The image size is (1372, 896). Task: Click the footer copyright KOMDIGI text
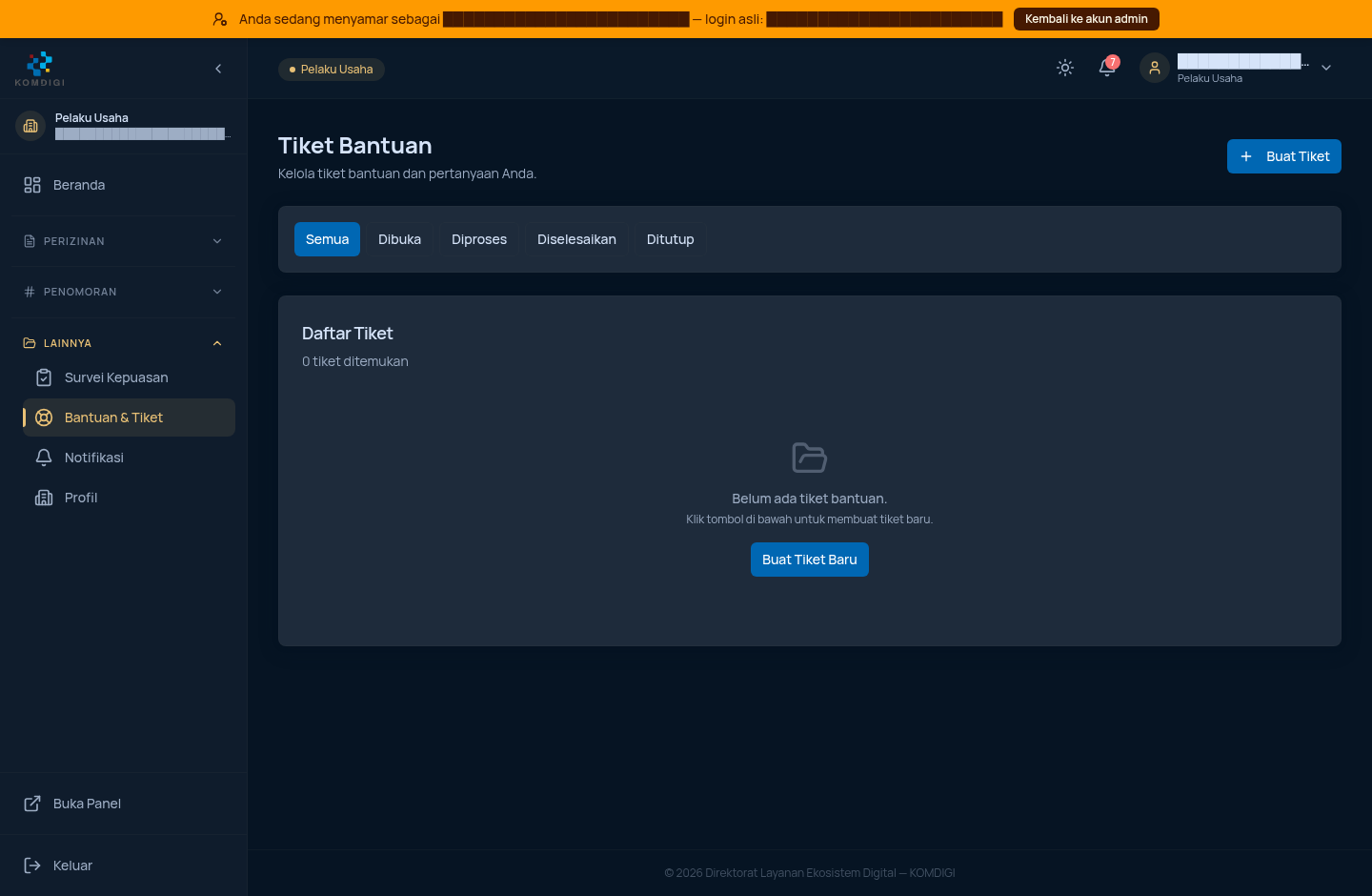tap(810, 873)
